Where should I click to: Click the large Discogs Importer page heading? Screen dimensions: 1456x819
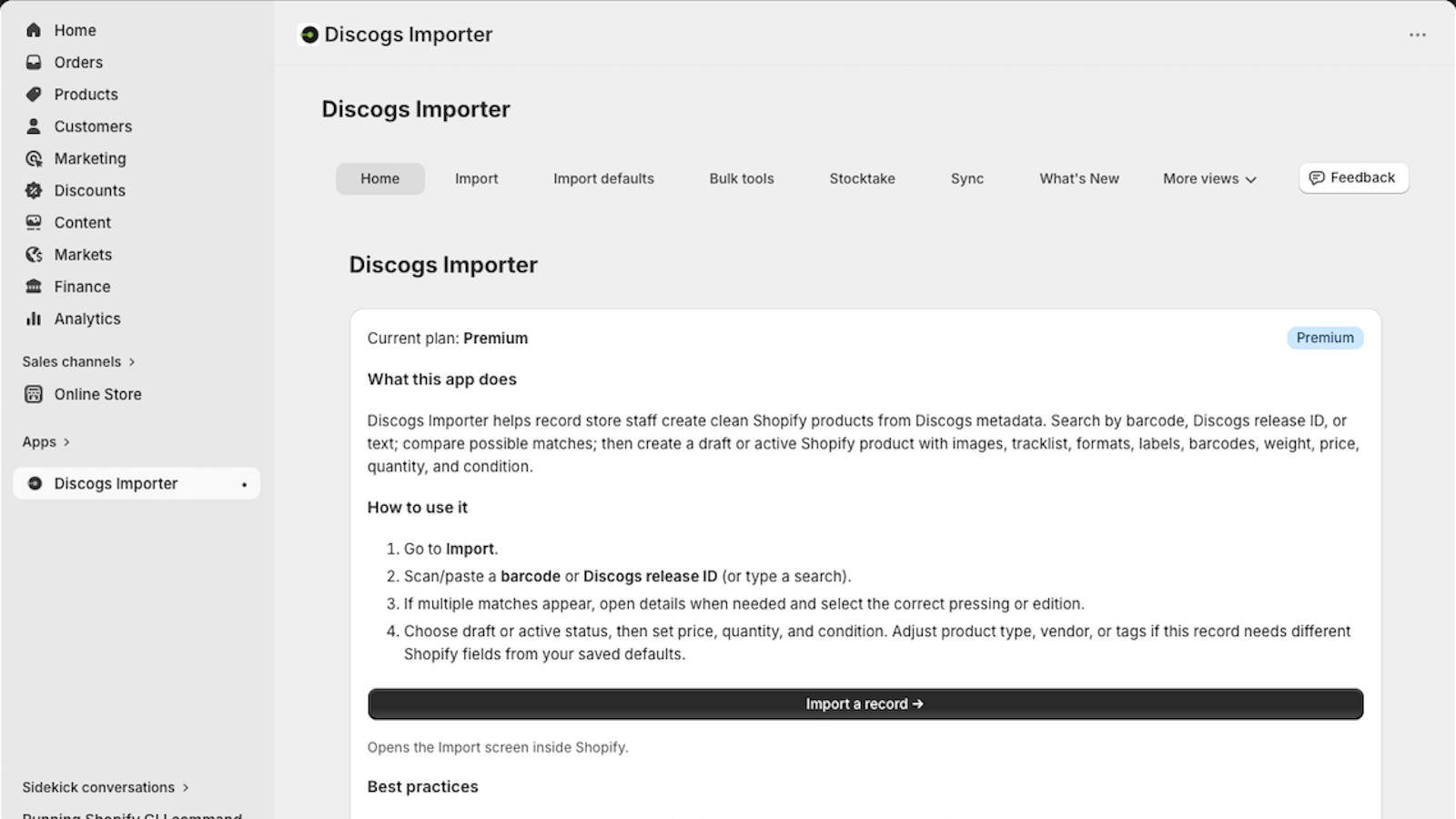click(416, 109)
